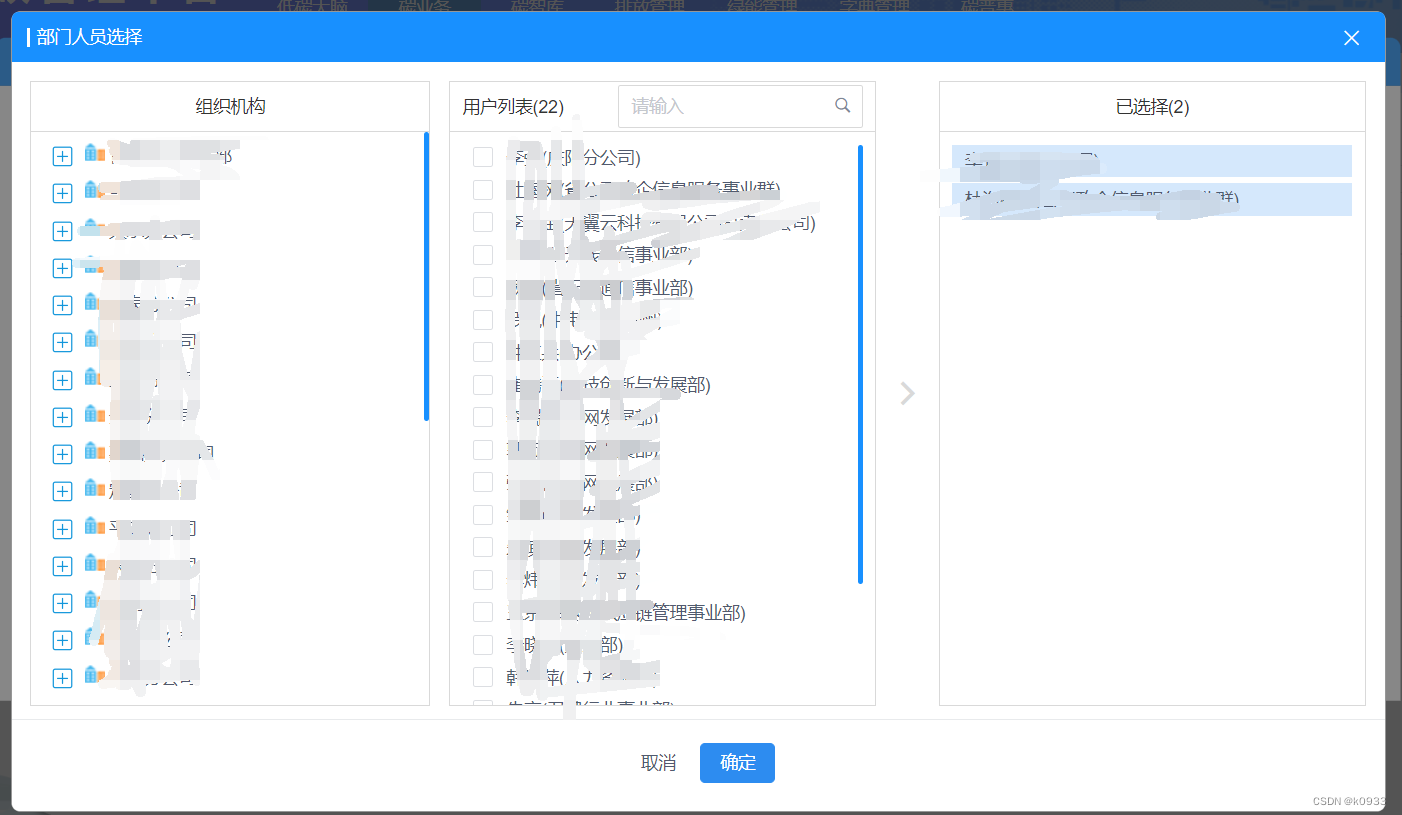1402x815 pixels.
Task: Click the building icon of the last visible tree node
Action: [91, 677]
